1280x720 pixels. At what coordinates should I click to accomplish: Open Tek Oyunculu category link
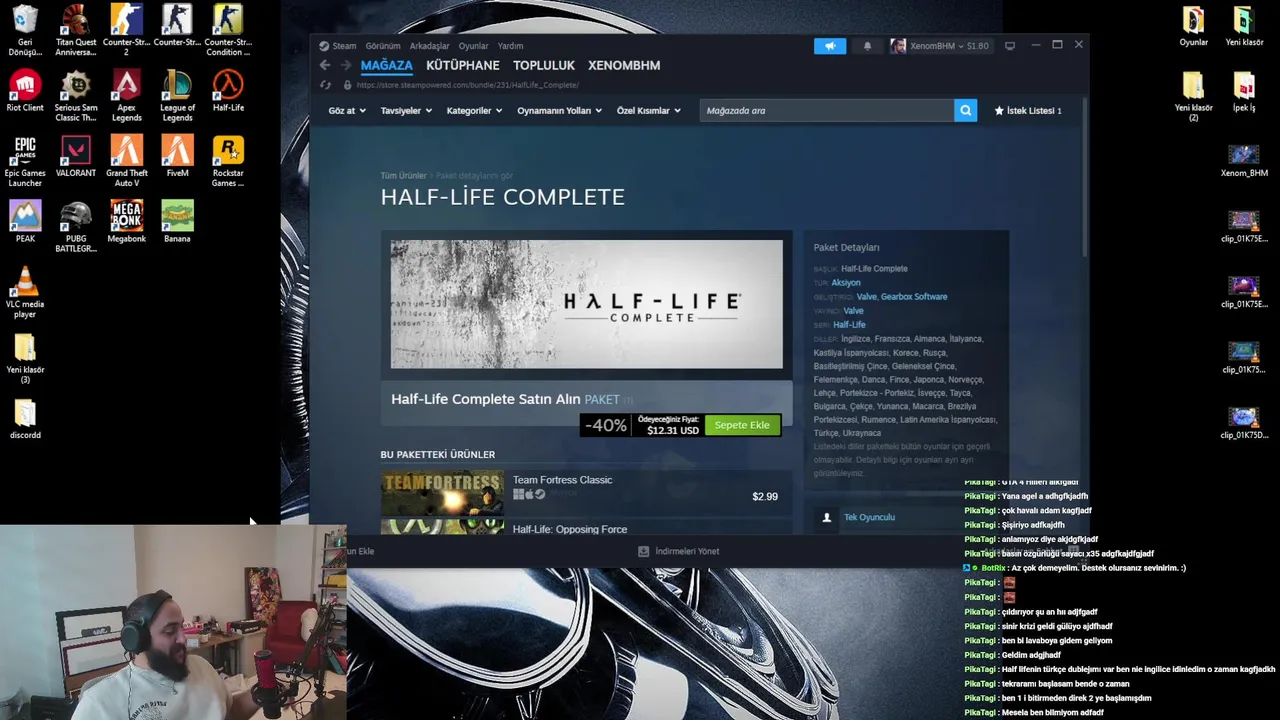(869, 517)
